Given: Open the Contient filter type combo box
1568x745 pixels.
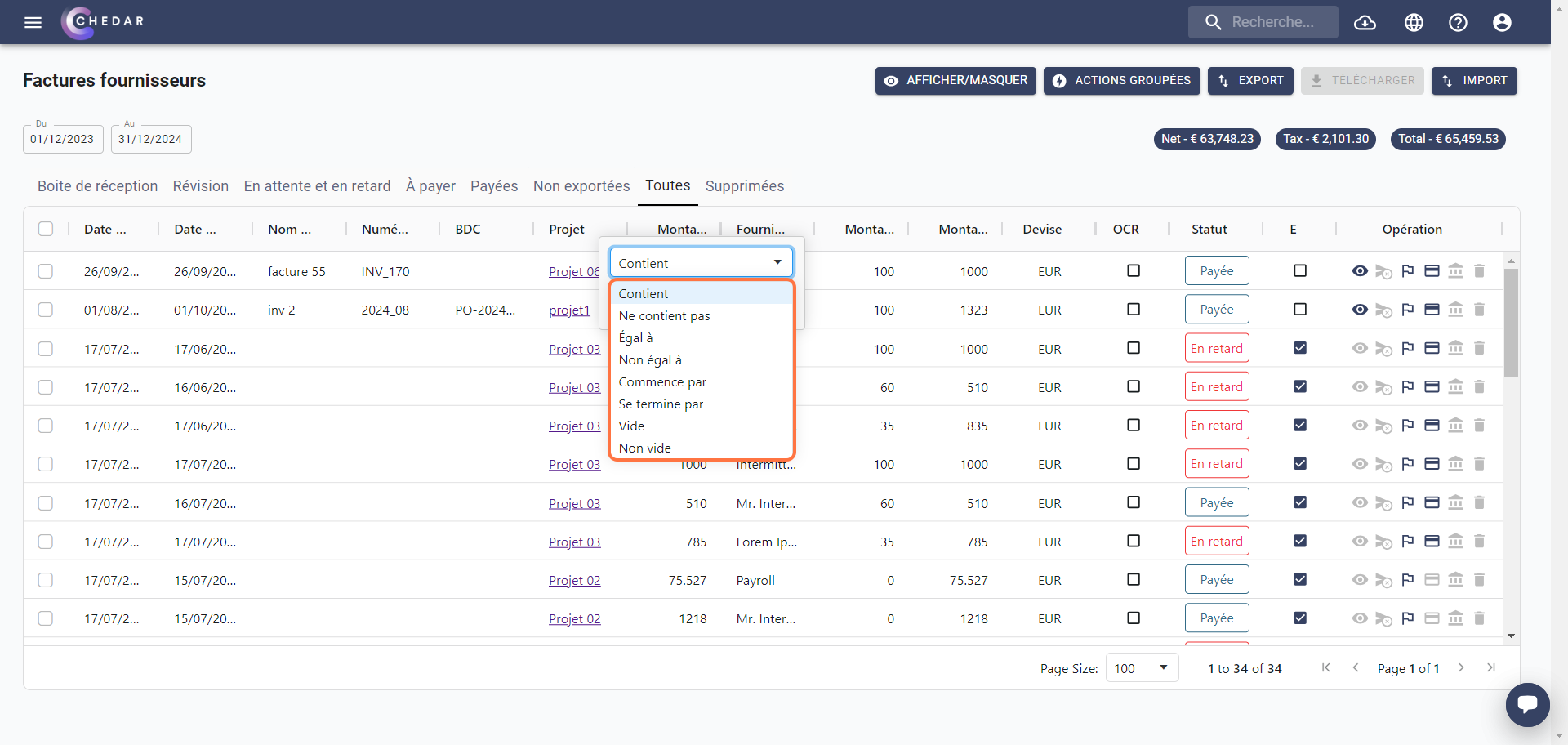Looking at the screenshot, I should click(x=702, y=263).
